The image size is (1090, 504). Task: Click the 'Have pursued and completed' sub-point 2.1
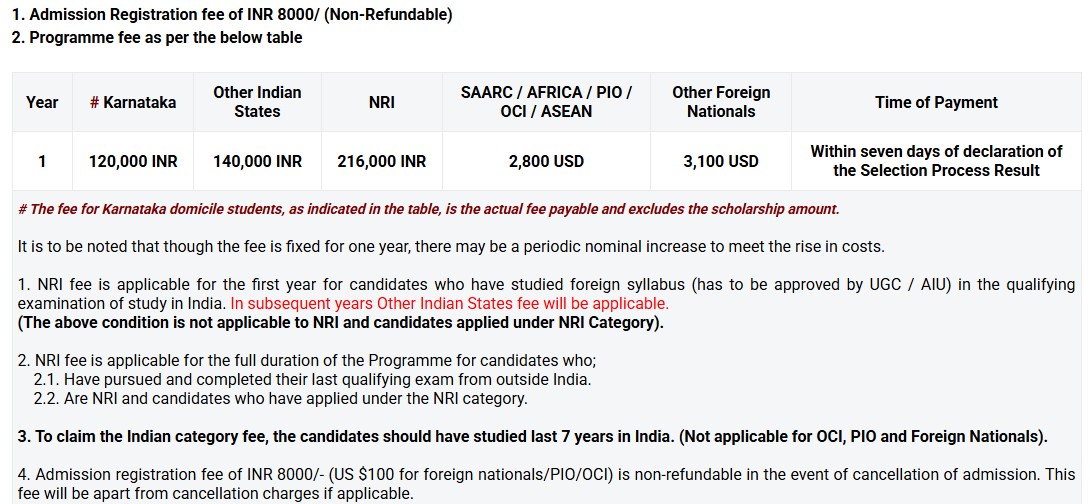tap(312, 379)
